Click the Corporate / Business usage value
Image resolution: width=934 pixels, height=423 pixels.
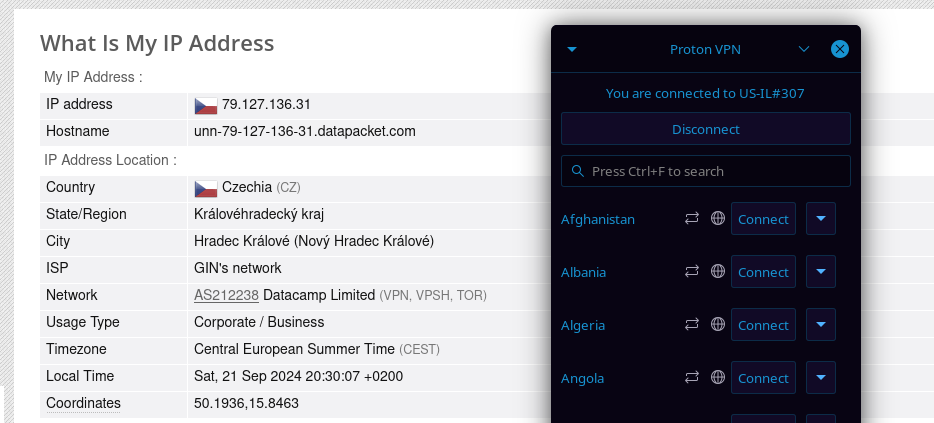259,322
